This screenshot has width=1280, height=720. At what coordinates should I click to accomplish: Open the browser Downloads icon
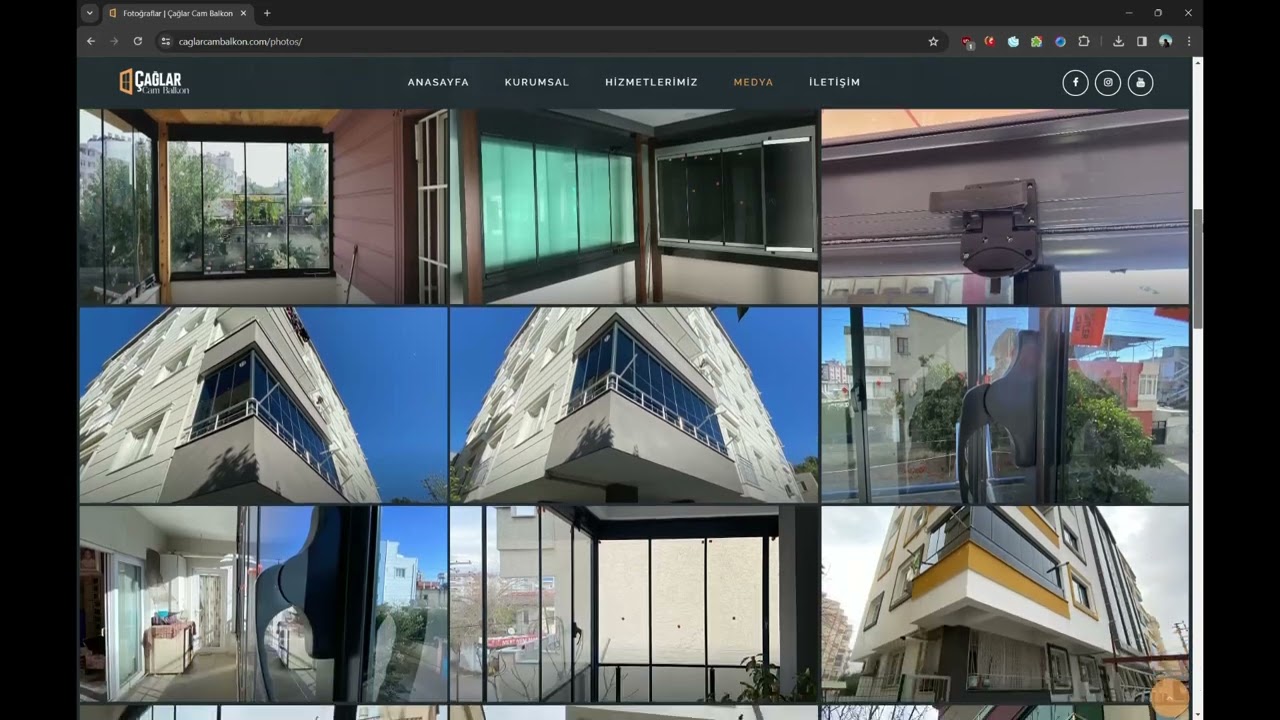(1118, 41)
